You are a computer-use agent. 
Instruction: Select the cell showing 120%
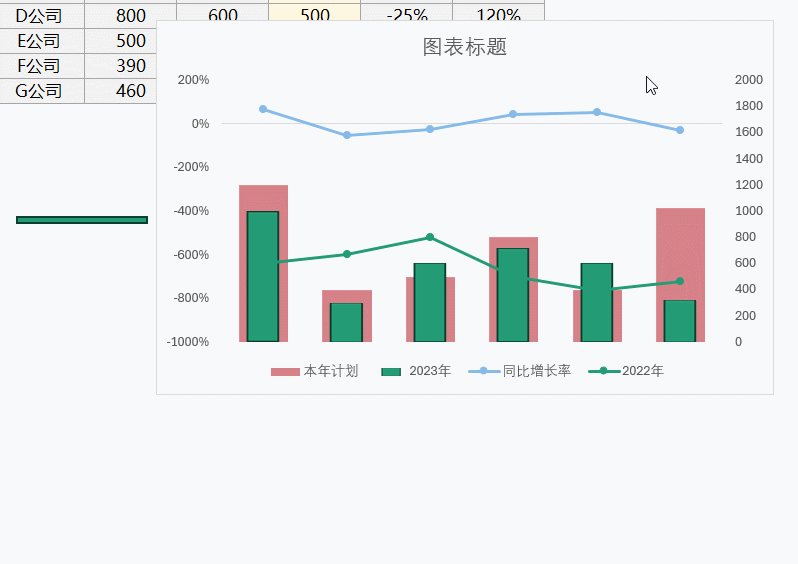coord(498,12)
